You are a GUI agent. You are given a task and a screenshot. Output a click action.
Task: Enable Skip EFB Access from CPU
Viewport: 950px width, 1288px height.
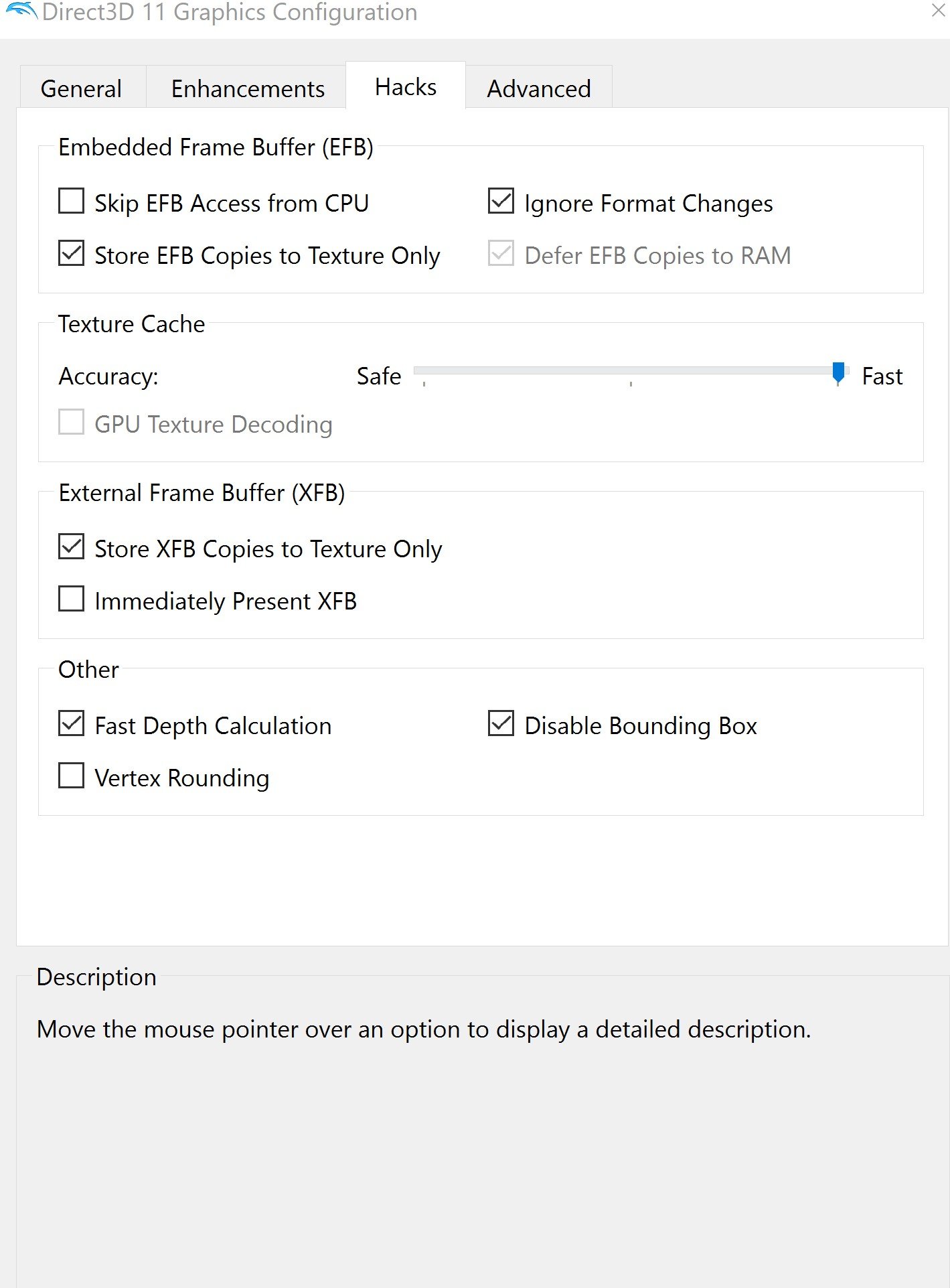click(72, 202)
